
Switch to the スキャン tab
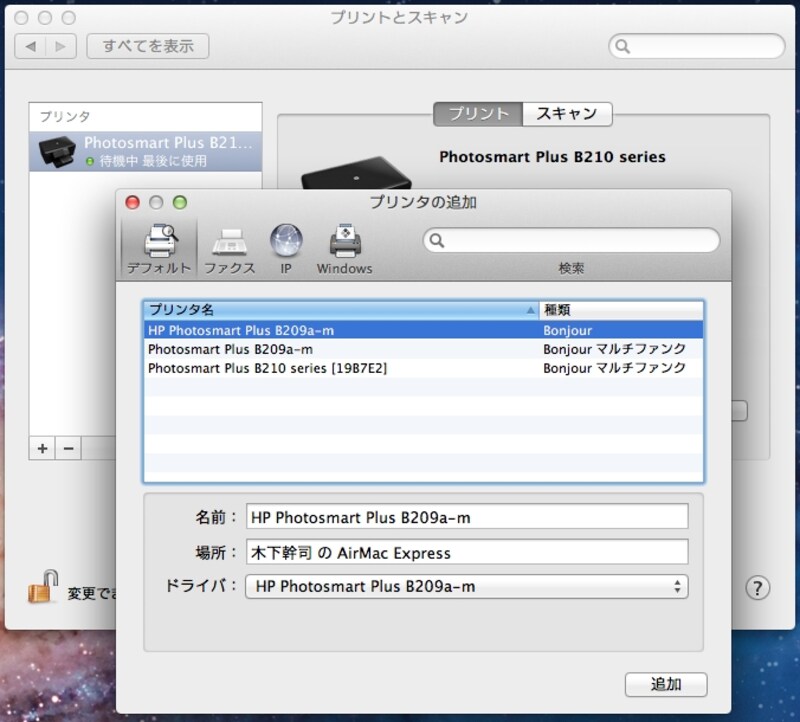[x=568, y=113]
